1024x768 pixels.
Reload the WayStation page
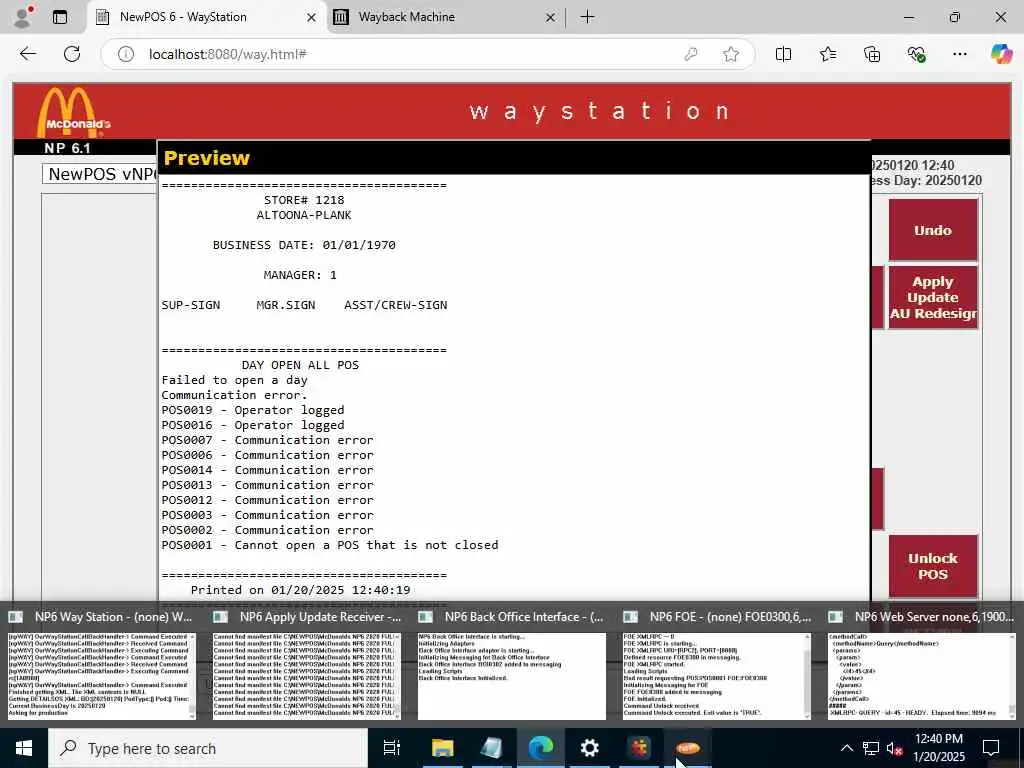pyautogui.click(x=72, y=54)
